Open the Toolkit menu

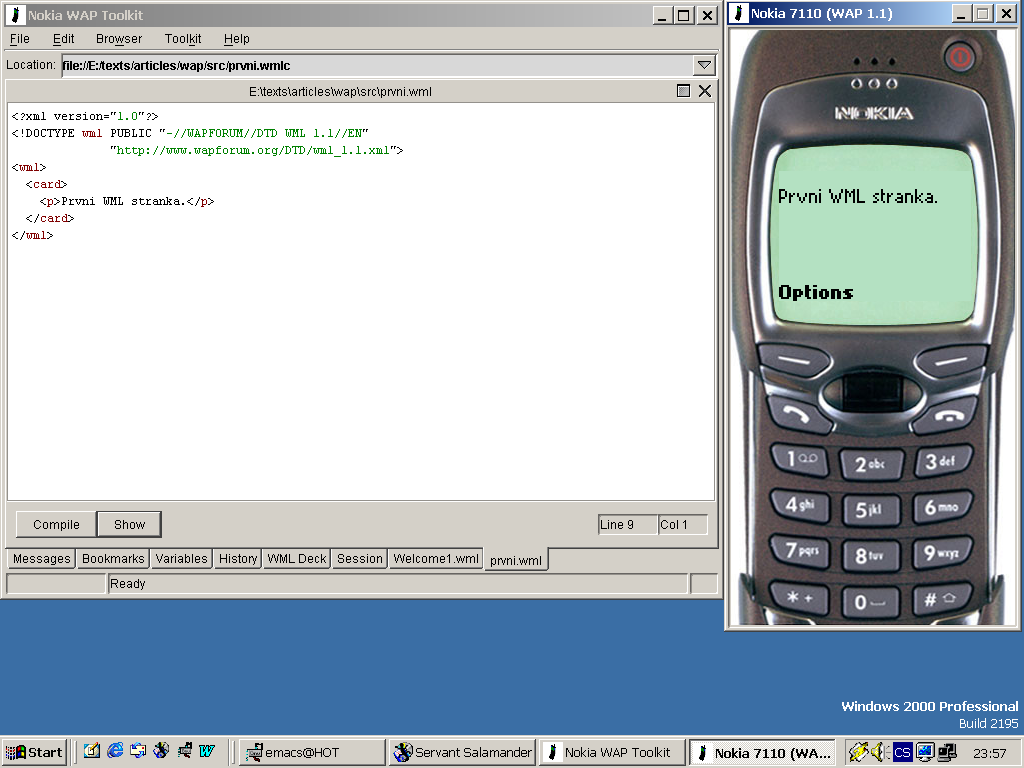183,39
